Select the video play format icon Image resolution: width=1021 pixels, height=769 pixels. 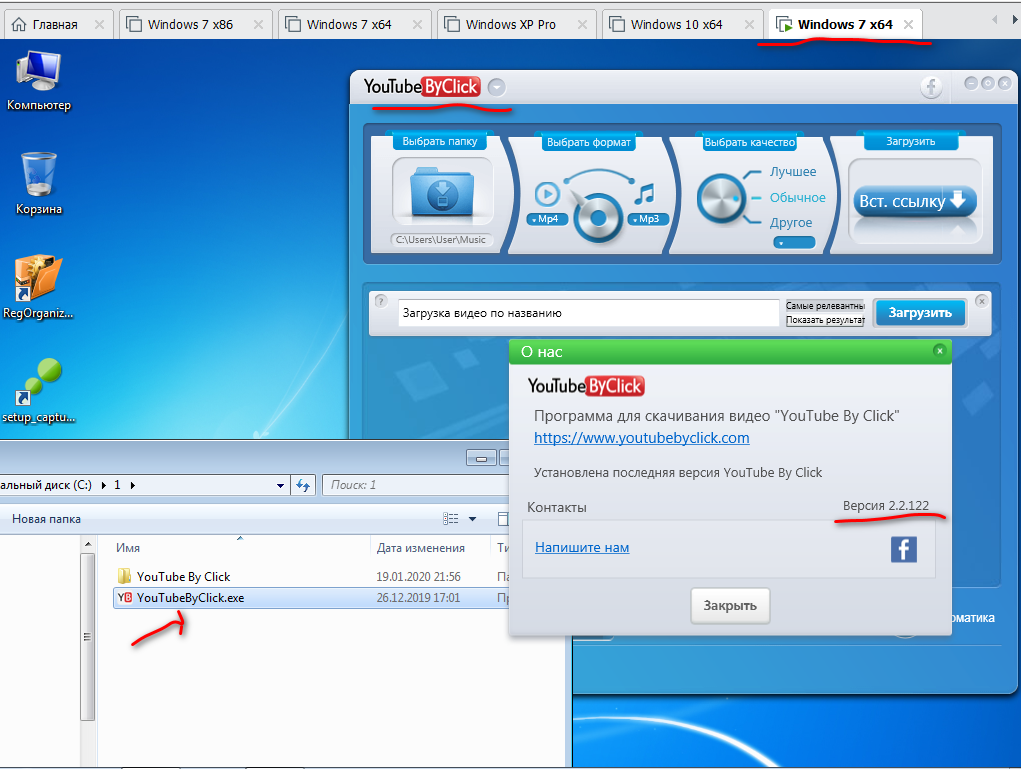click(x=547, y=194)
